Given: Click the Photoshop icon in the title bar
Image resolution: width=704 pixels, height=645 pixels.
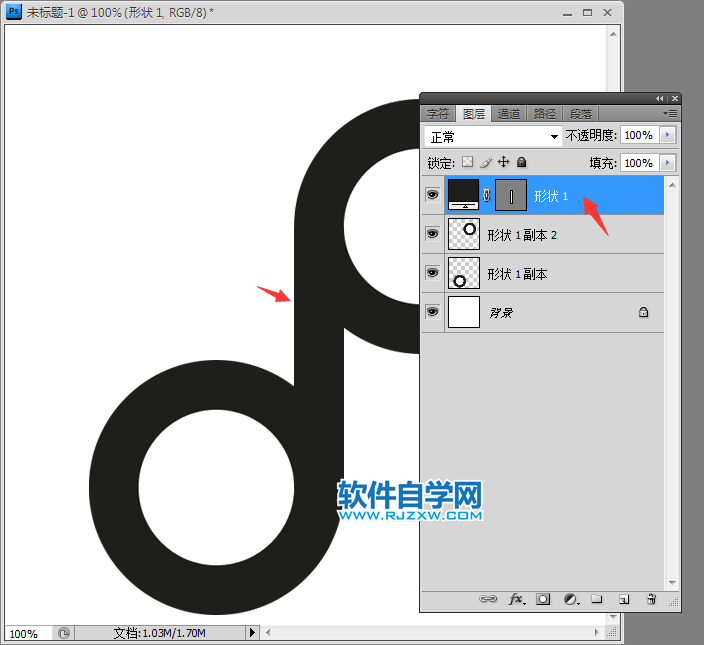Looking at the screenshot, I should click(x=13, y=11).
